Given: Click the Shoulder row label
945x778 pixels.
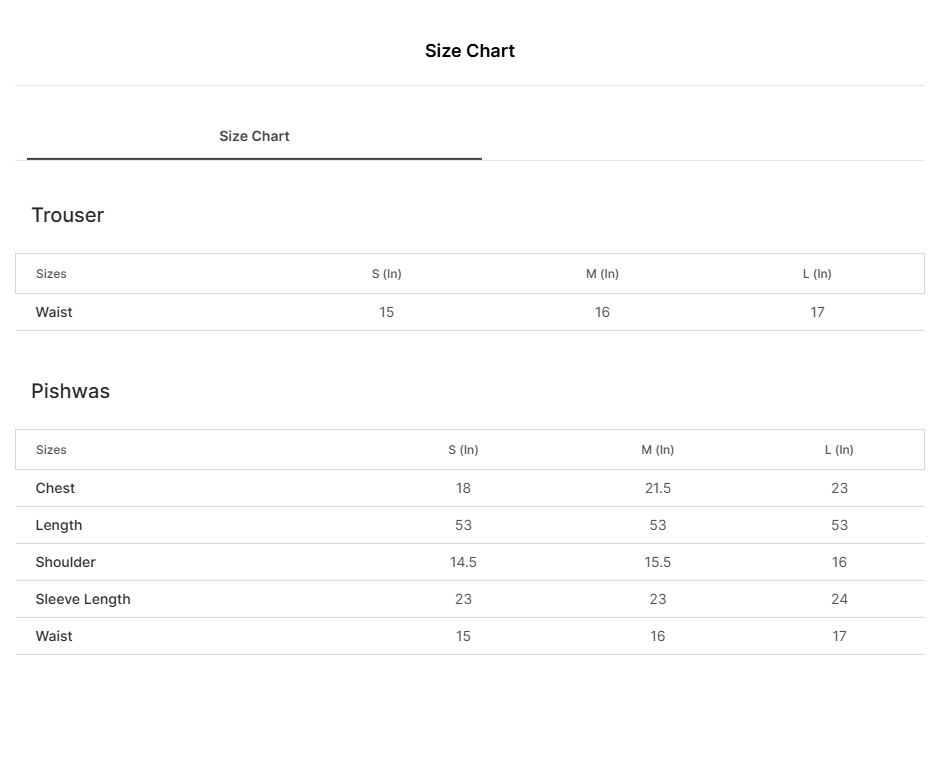Looking at the screenshot, I should (x=66, y=562).
